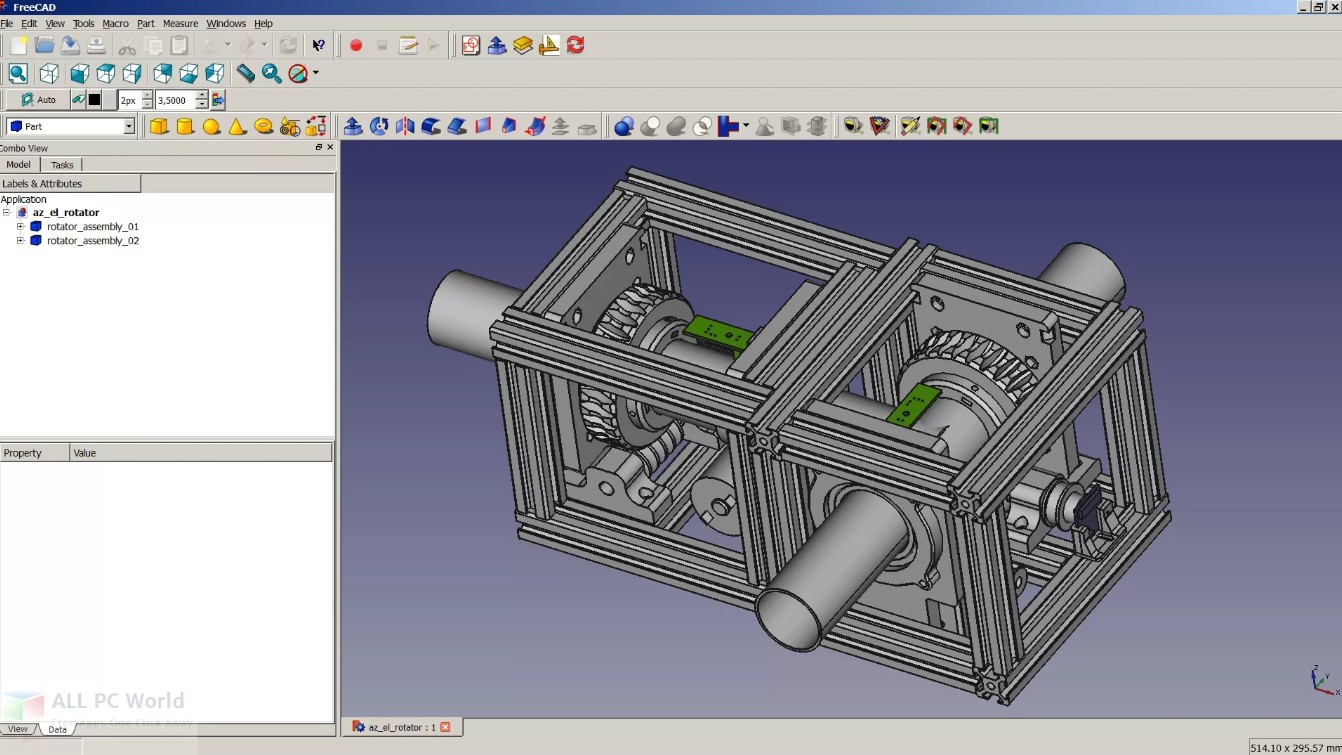Open the Part workbench selector dropdown

click(129, 126)
